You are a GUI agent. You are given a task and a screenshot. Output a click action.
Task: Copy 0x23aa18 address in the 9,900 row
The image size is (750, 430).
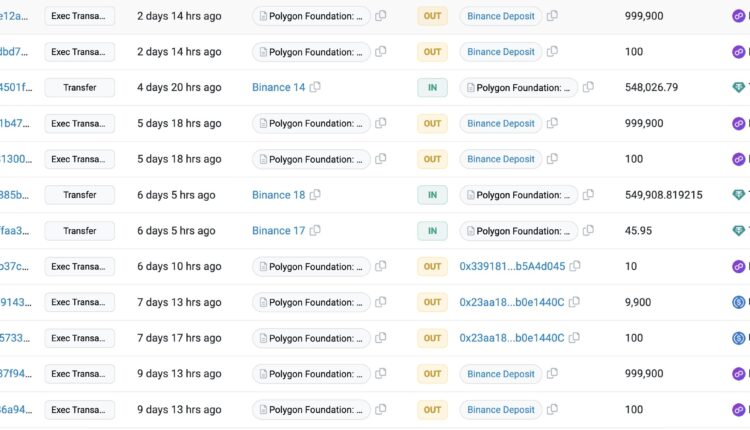(574, 302)
